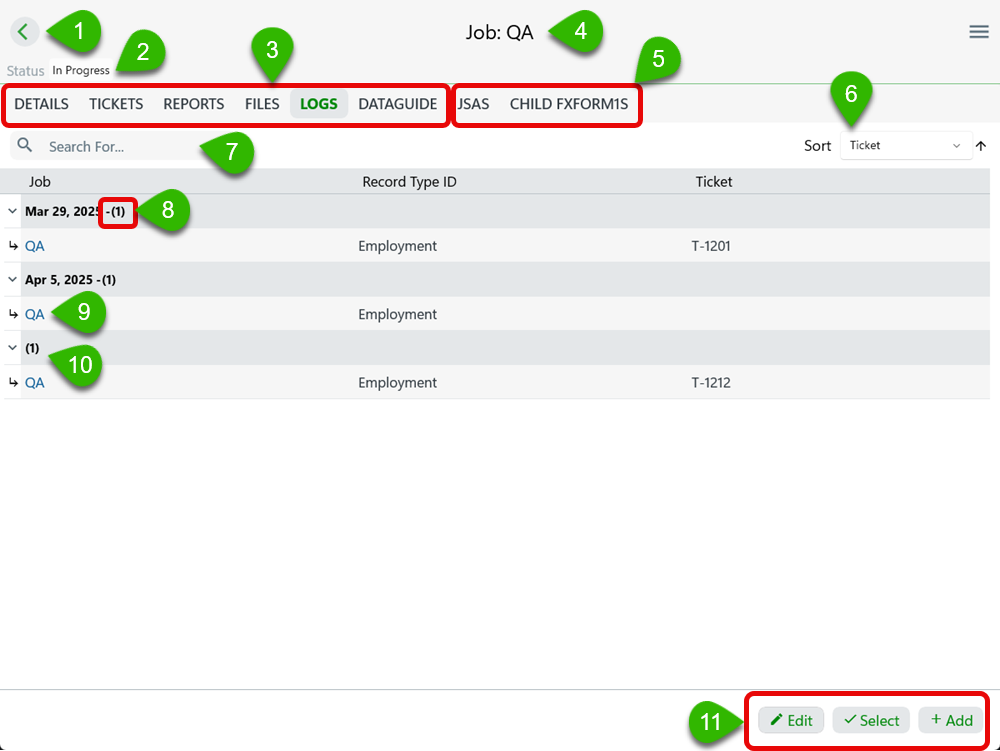
Task: Open the JSAS tab
Action: (473, 104)
